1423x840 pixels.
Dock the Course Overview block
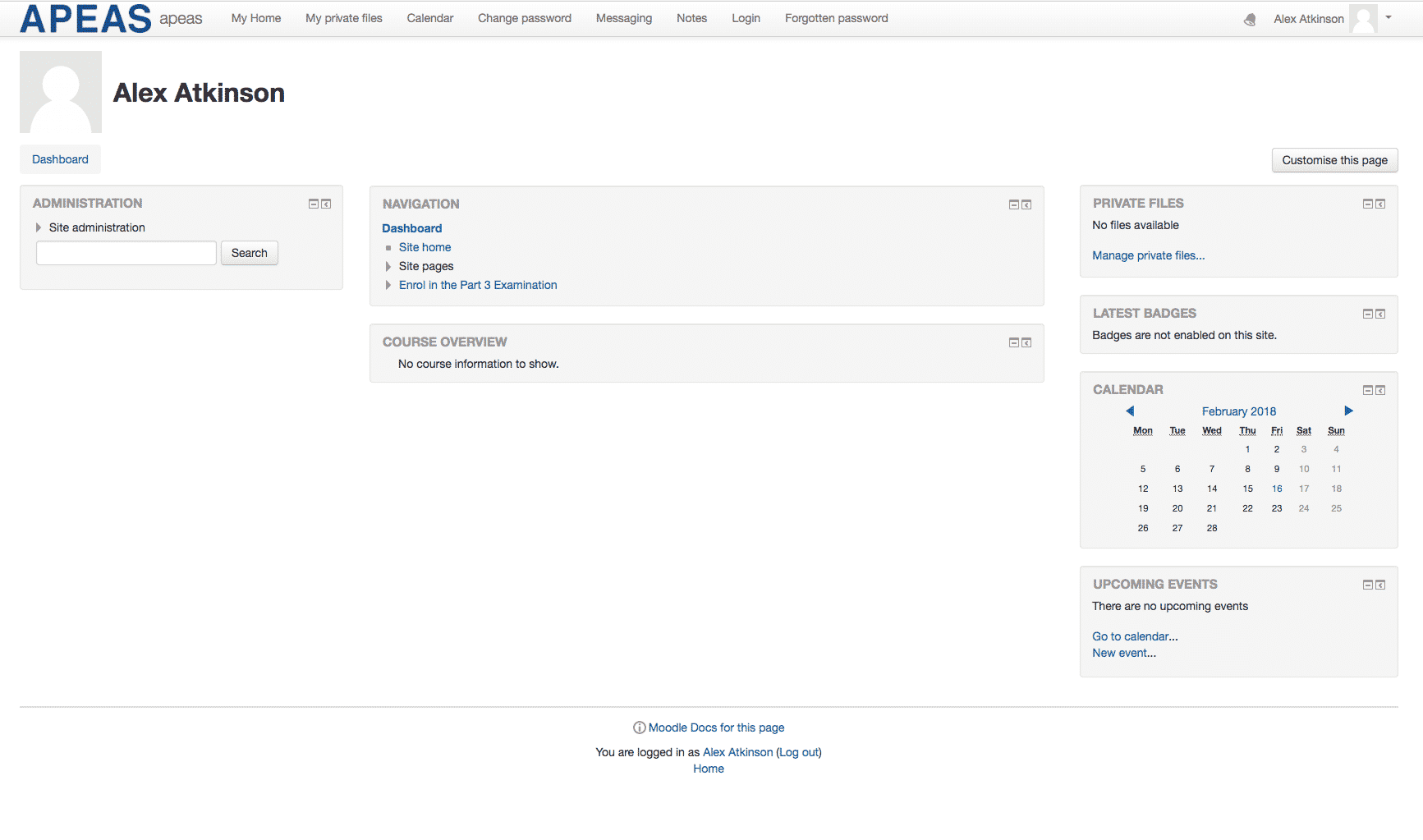click(1026, 342)
